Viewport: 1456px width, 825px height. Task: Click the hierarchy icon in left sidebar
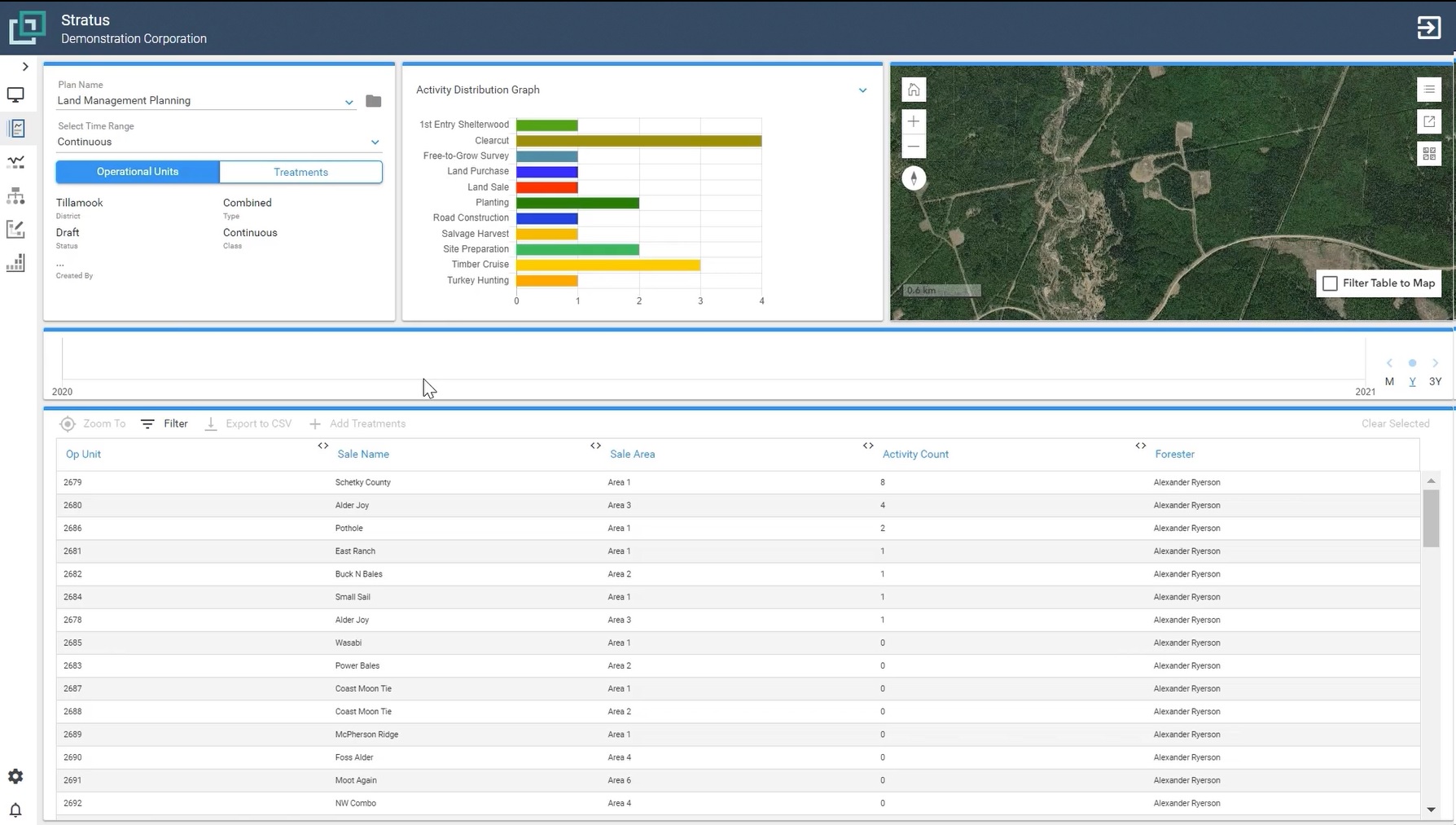(15, 196)
